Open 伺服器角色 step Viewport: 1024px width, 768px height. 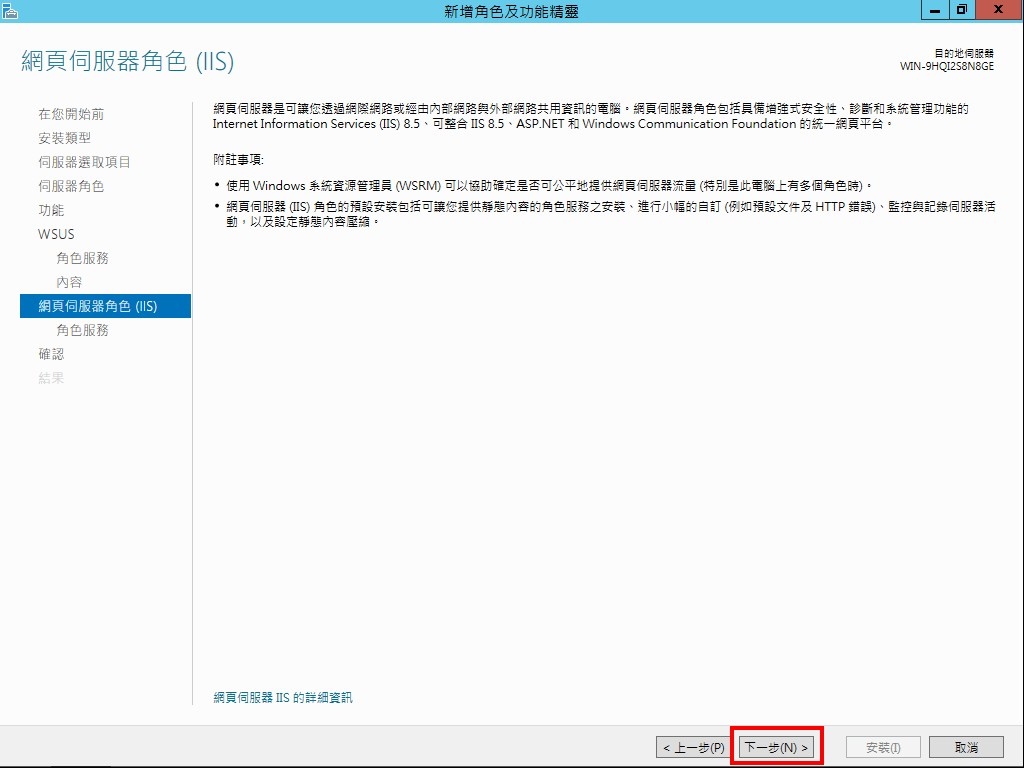tap(71, 186)
